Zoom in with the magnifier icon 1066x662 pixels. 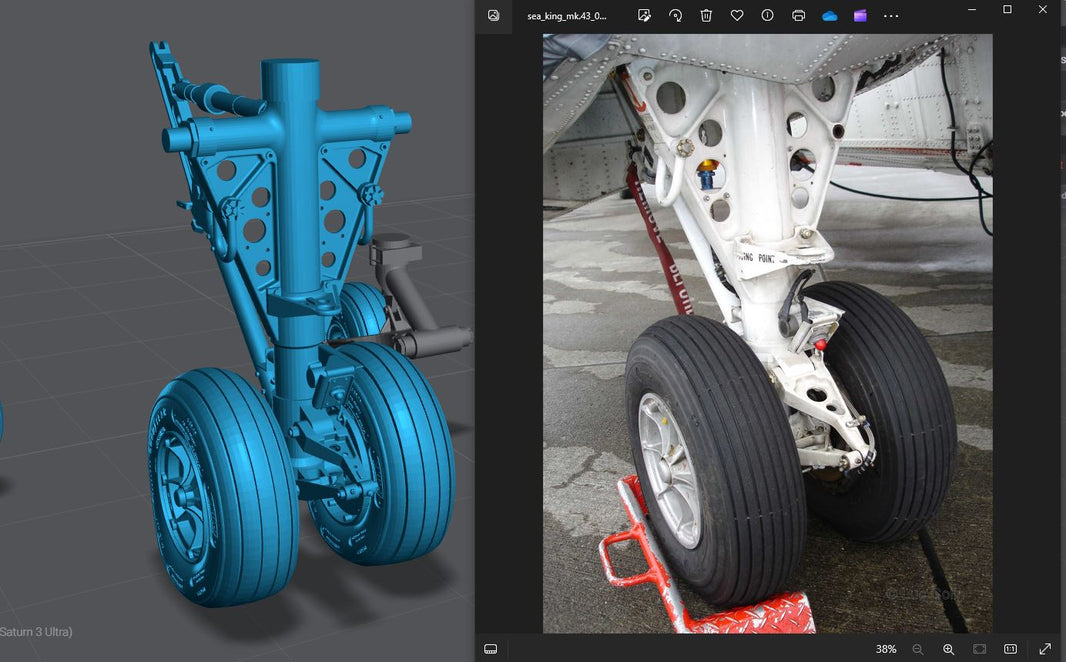coord(948,649)
